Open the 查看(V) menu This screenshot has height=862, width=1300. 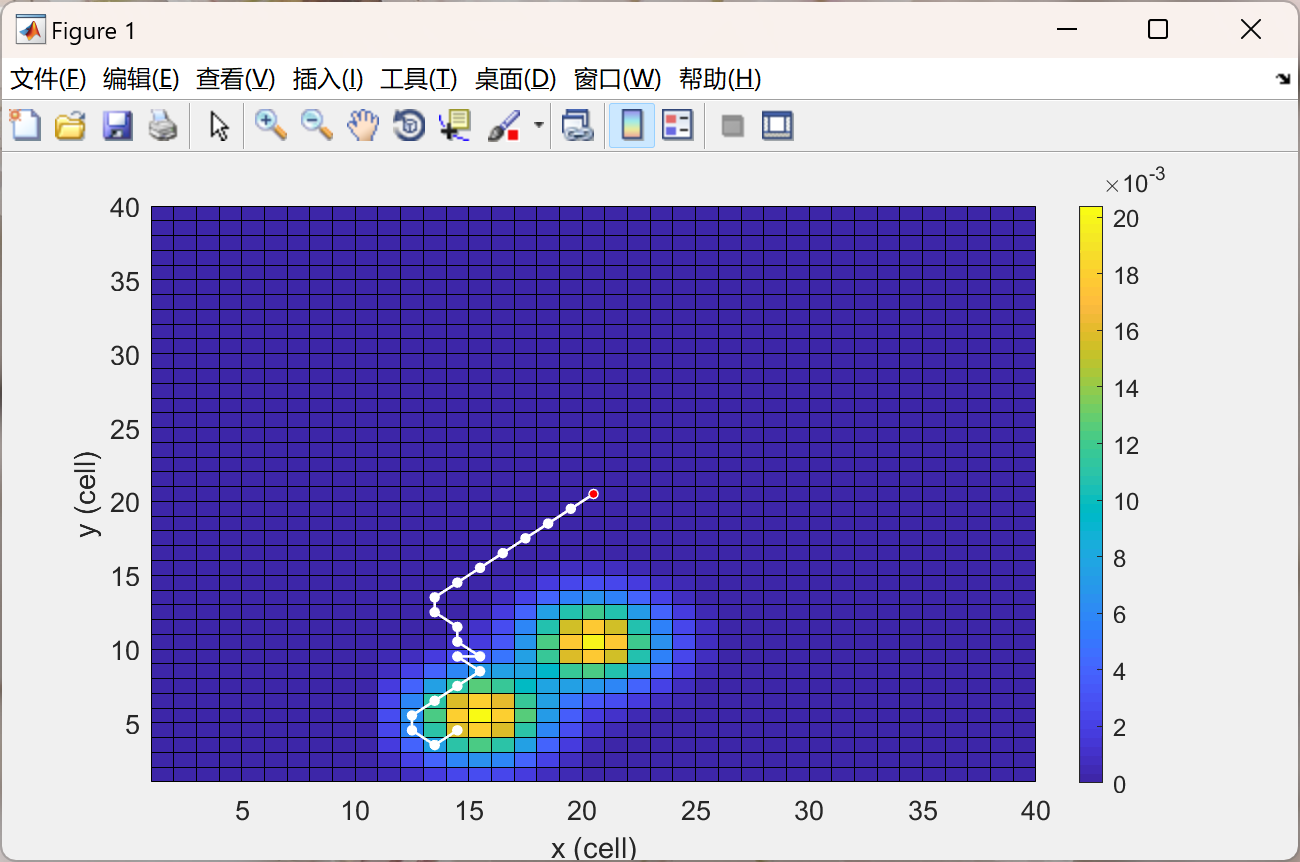coord(235,79)
